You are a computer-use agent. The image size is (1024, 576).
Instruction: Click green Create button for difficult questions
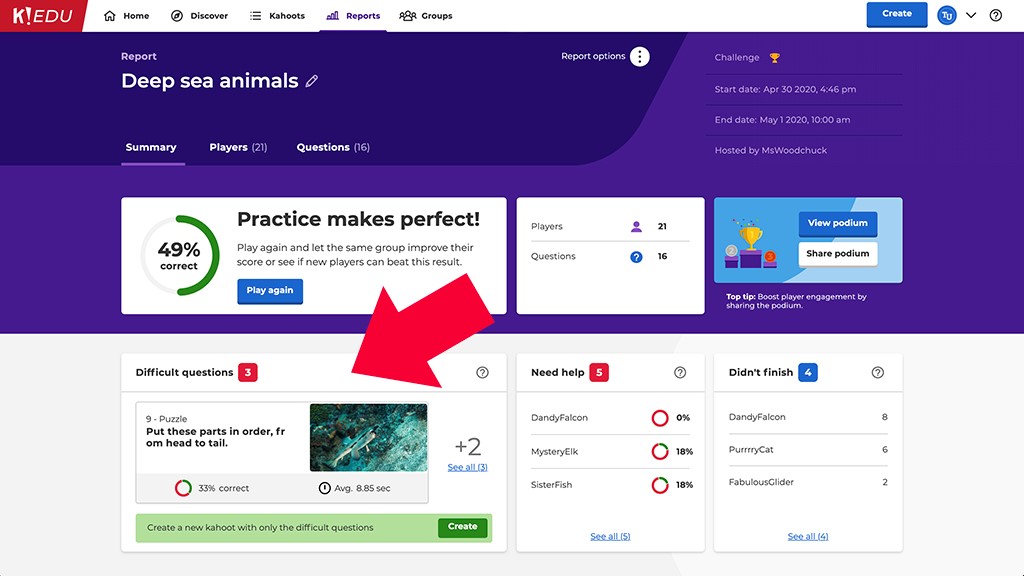tap(462, 527)
